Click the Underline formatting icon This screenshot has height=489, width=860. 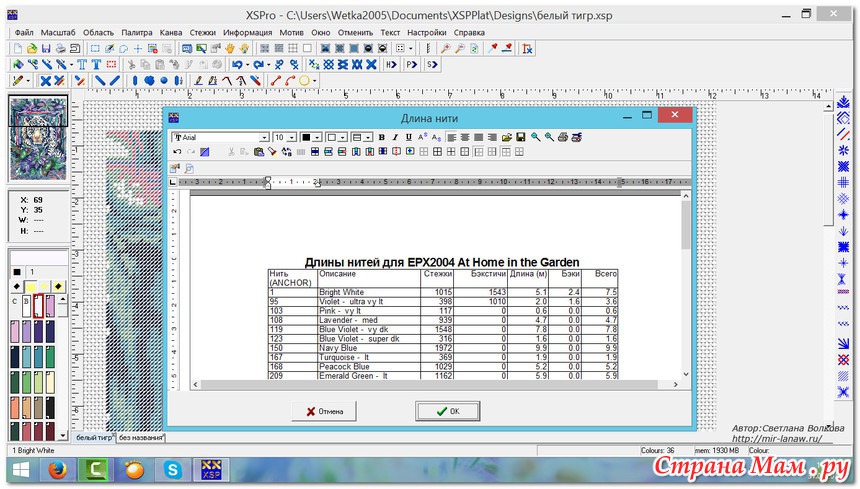point(408,137)
